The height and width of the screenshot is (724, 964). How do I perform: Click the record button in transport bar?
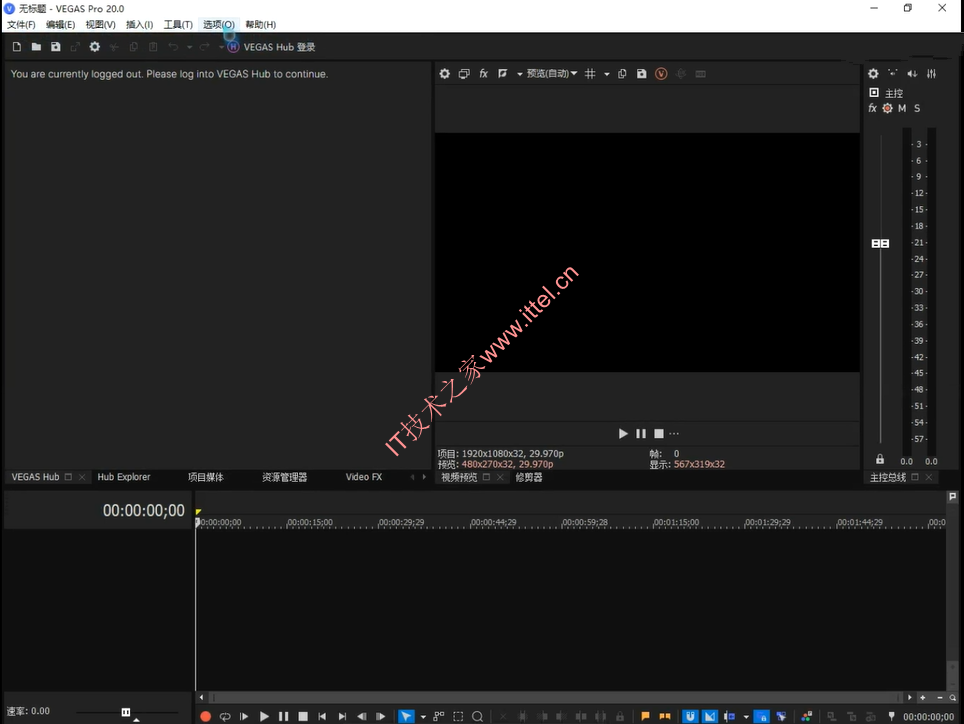click(x=205, y=716)
